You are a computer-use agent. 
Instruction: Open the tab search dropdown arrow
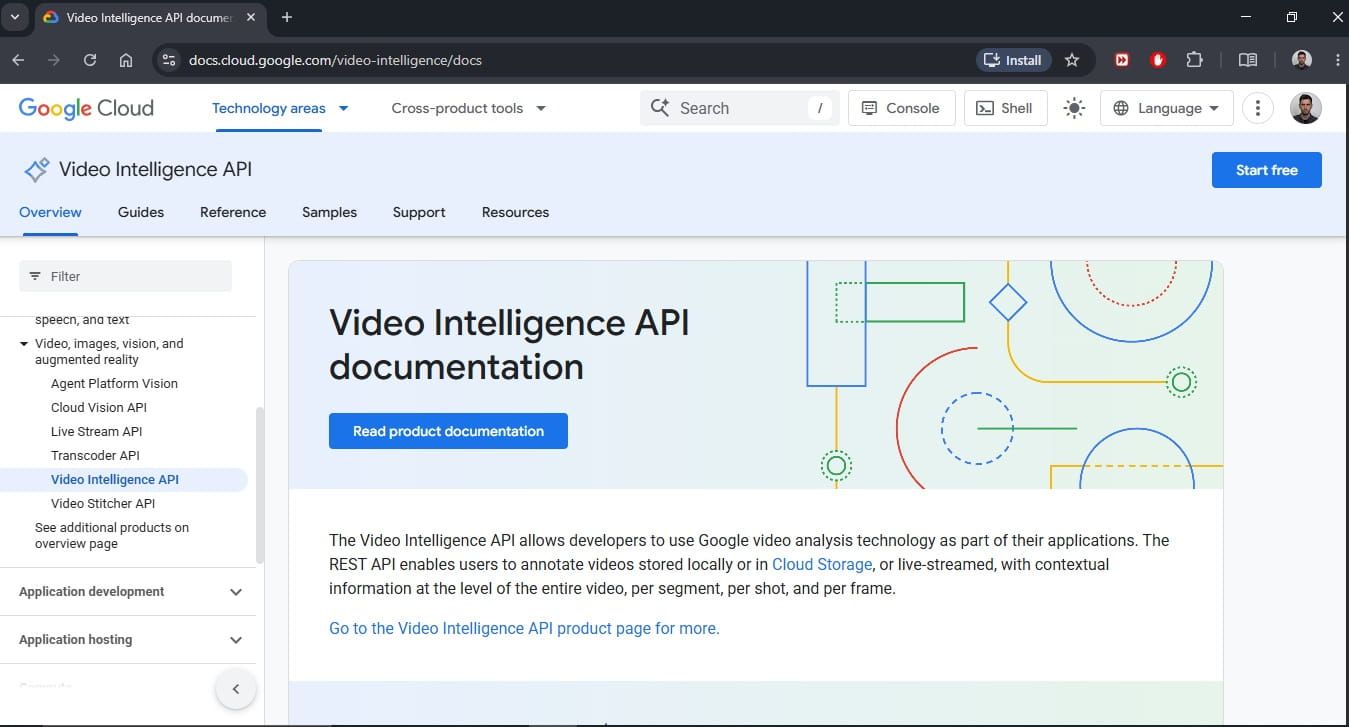14,17
